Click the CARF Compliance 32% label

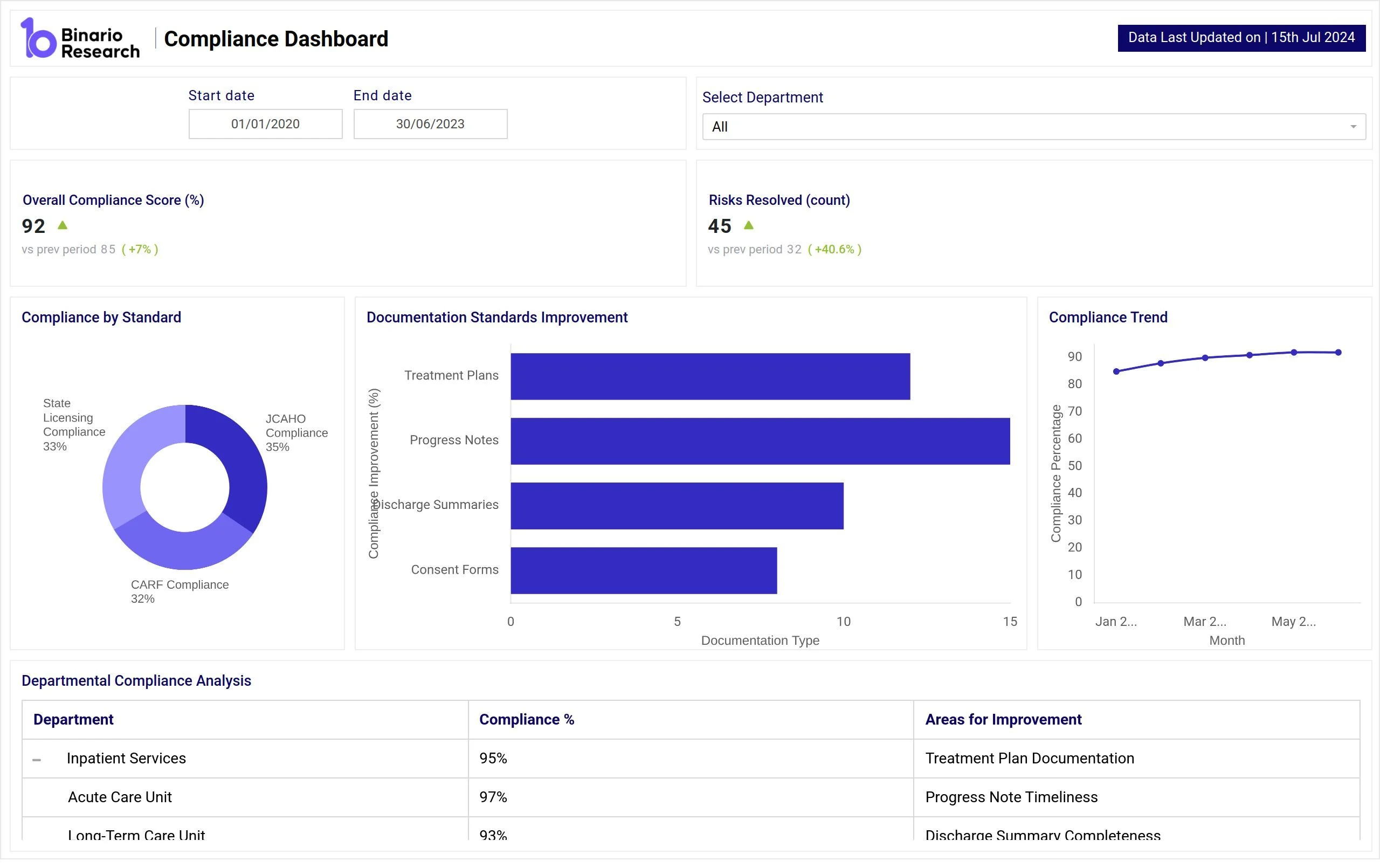(180, 591)
